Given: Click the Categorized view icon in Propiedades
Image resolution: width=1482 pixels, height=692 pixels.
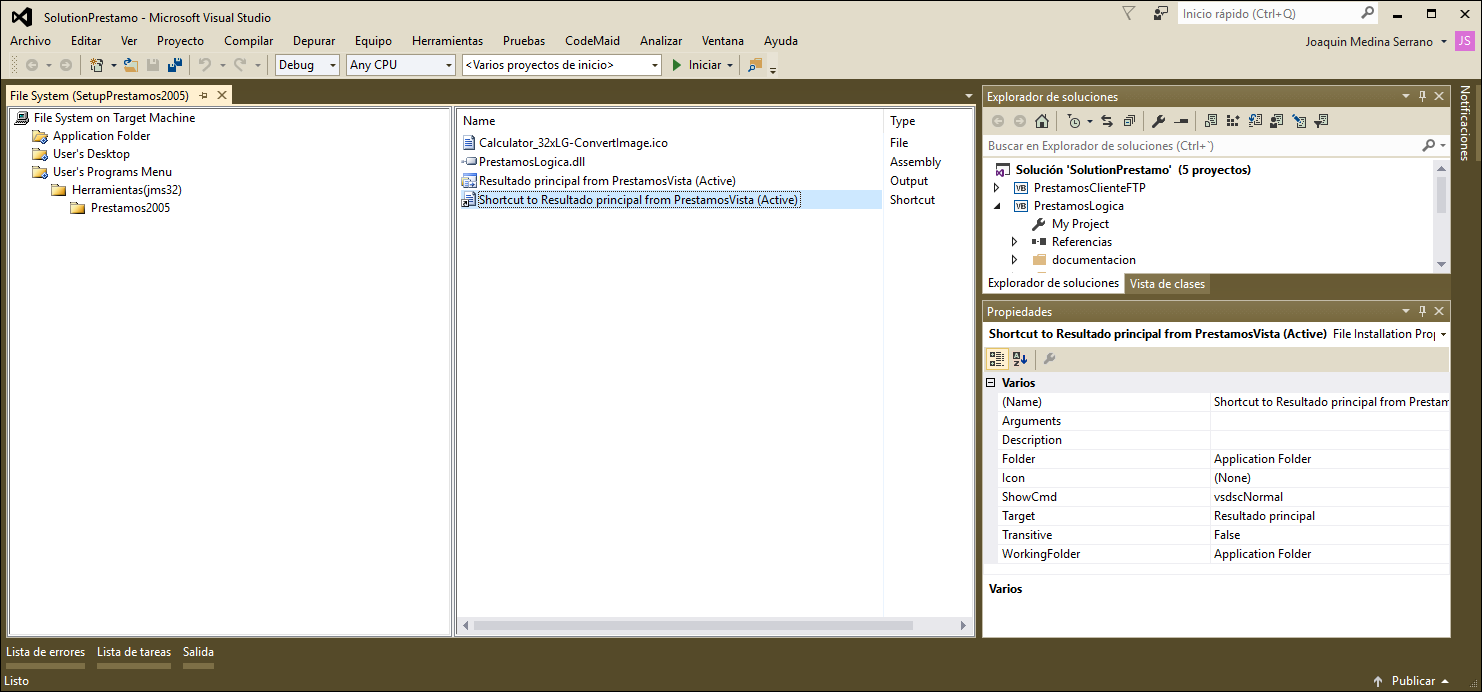Looking at the screenshot, I should coord(997,359).
